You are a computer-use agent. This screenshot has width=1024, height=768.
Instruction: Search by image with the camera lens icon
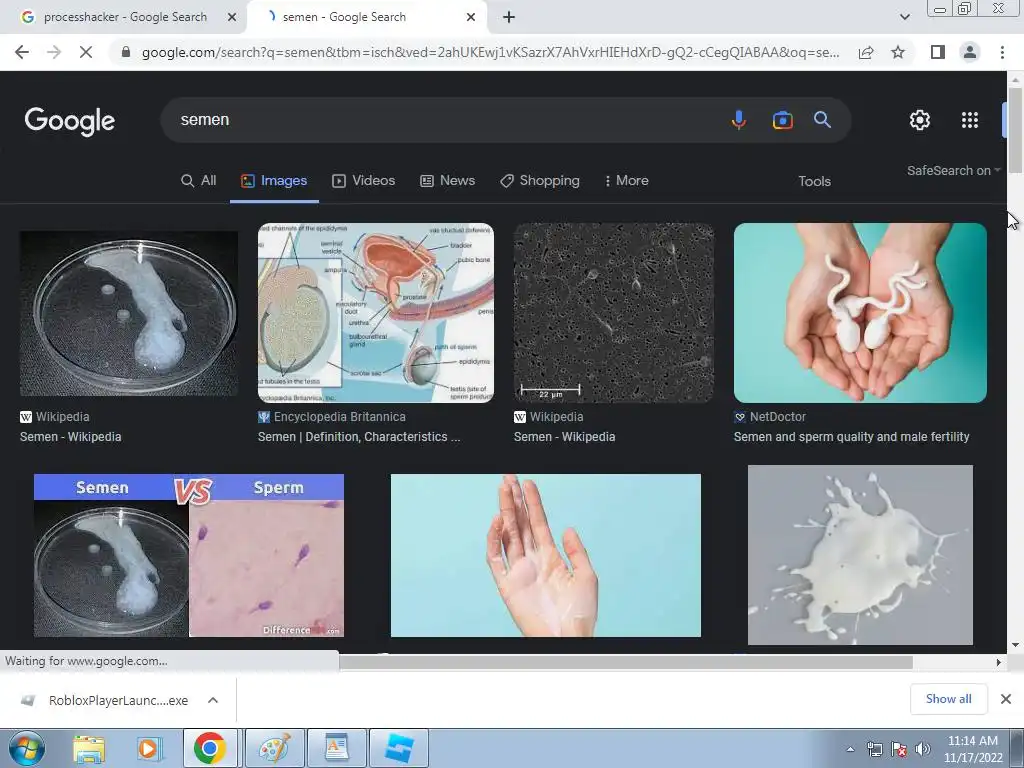[x=782, y=120]
